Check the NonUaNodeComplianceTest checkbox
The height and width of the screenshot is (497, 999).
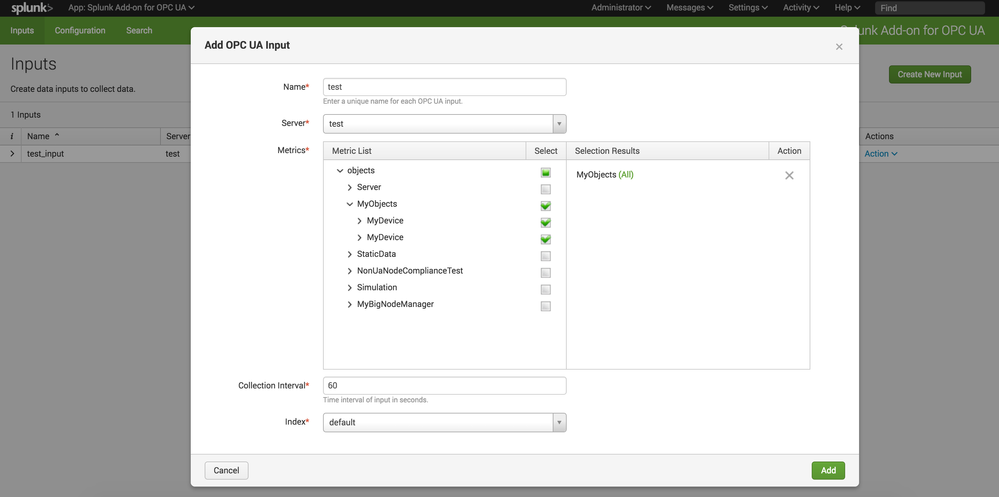coord(545,273)
